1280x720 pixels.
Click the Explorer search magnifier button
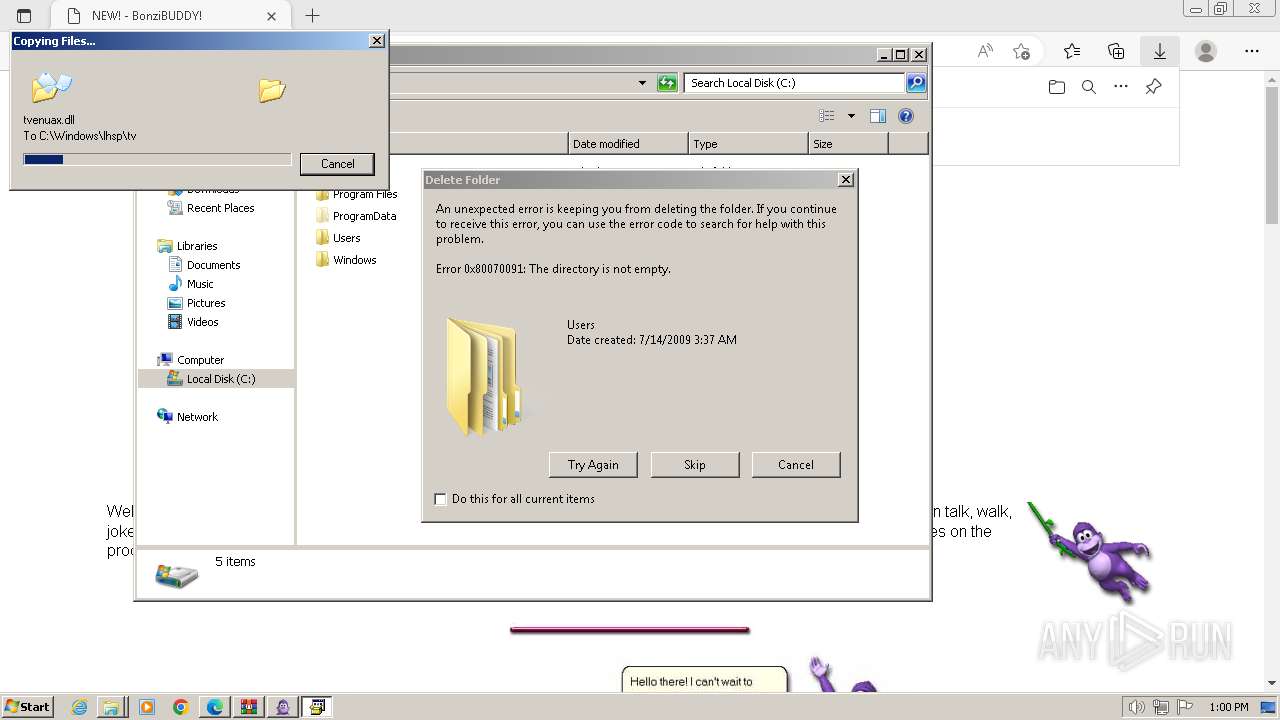point(916,83)
